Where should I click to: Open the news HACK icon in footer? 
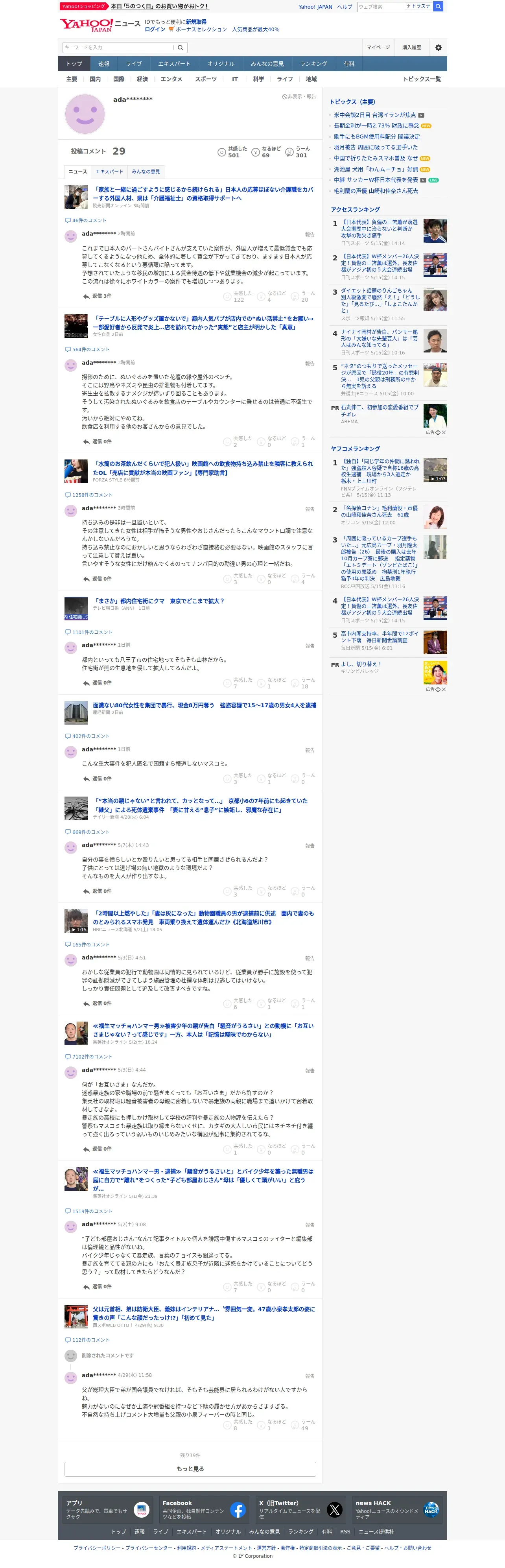tap(431, 1509)
